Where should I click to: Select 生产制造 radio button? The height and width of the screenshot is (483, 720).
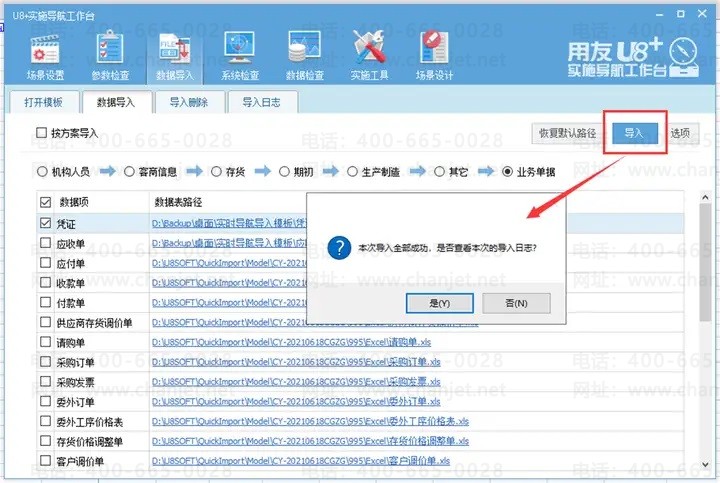click(352, 172)
